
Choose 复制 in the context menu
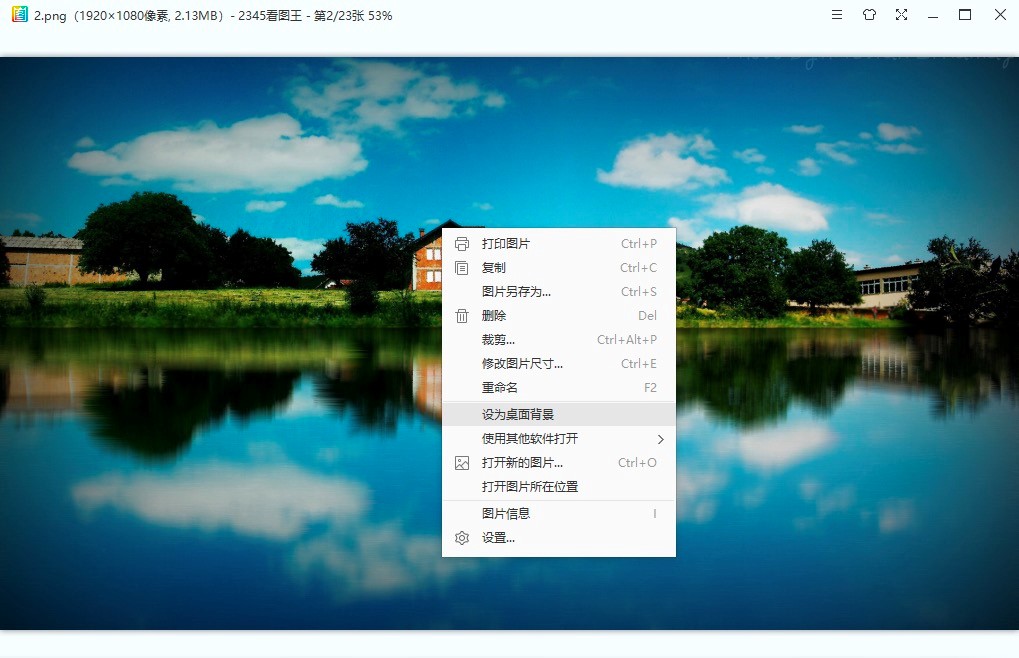pos(559,268)
